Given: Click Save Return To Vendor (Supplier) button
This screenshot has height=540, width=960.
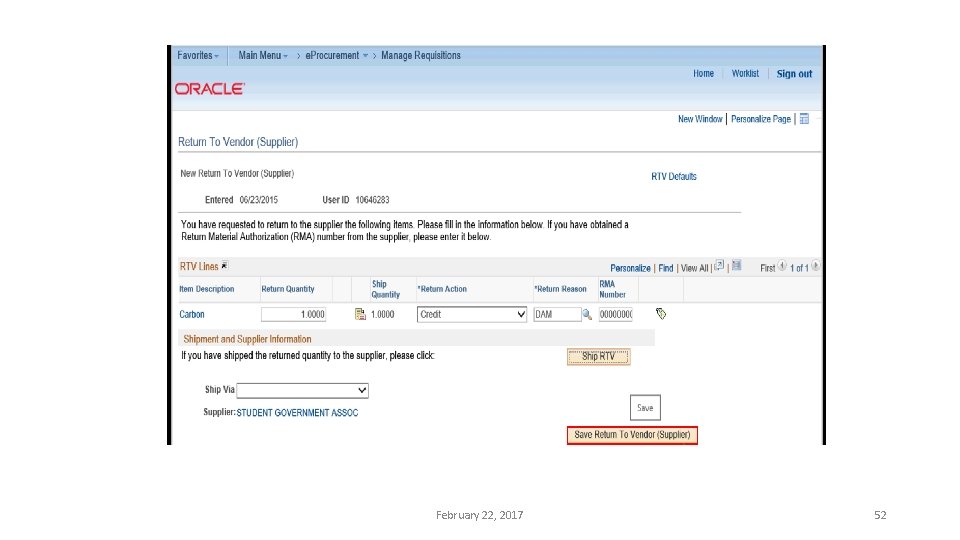Looking at the screenshot, I should 632,435.
